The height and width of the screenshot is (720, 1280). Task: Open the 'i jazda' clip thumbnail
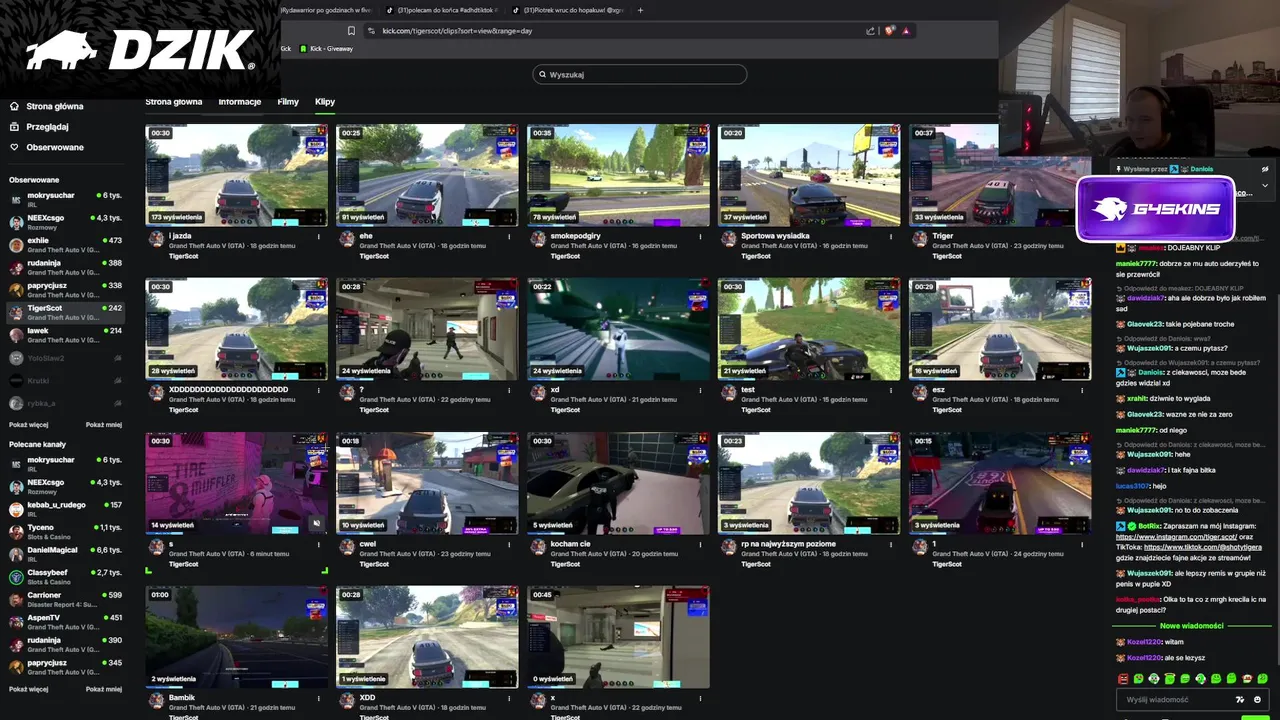[236, 175]
